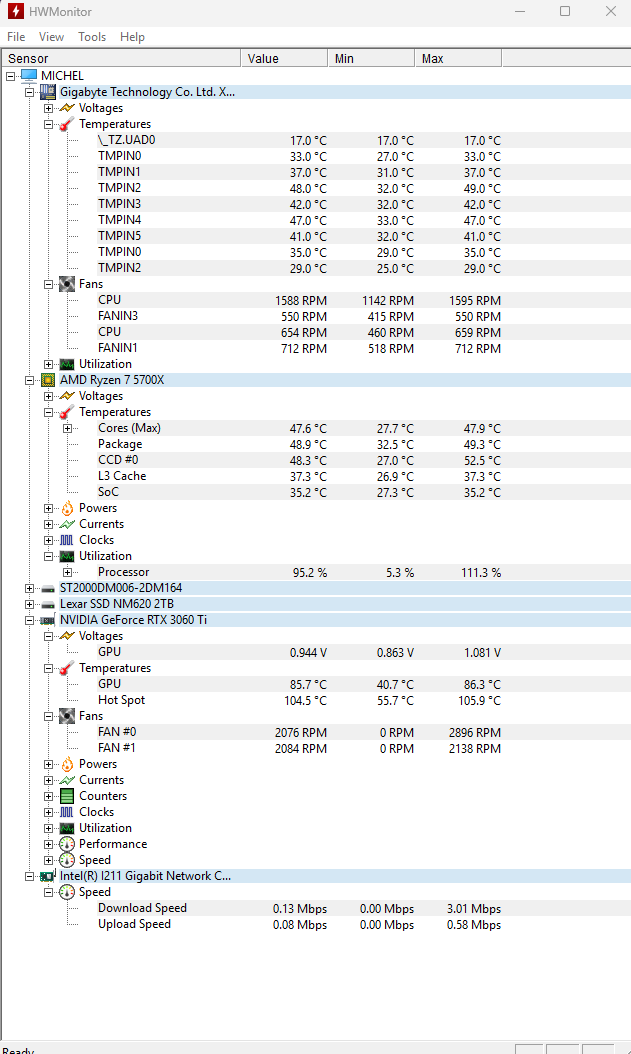Collapse the motherboard Temperatures node

tap(48, 124)
